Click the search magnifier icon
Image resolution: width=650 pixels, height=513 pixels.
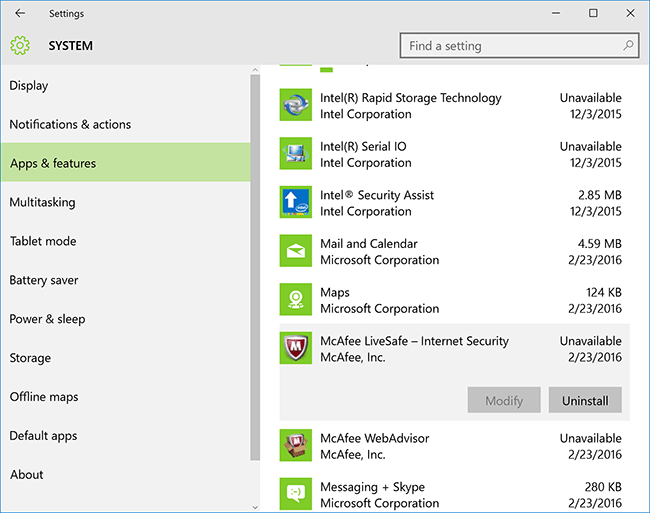coord(628,45)
